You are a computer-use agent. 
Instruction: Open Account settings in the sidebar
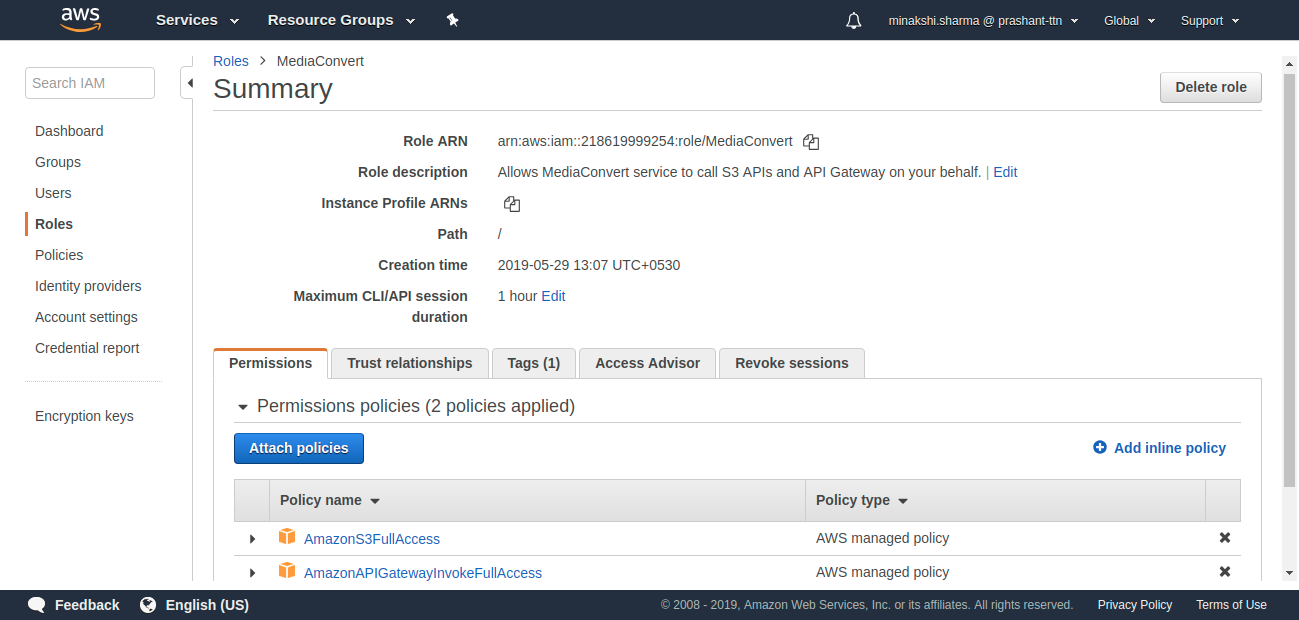(x=86, y=317)
